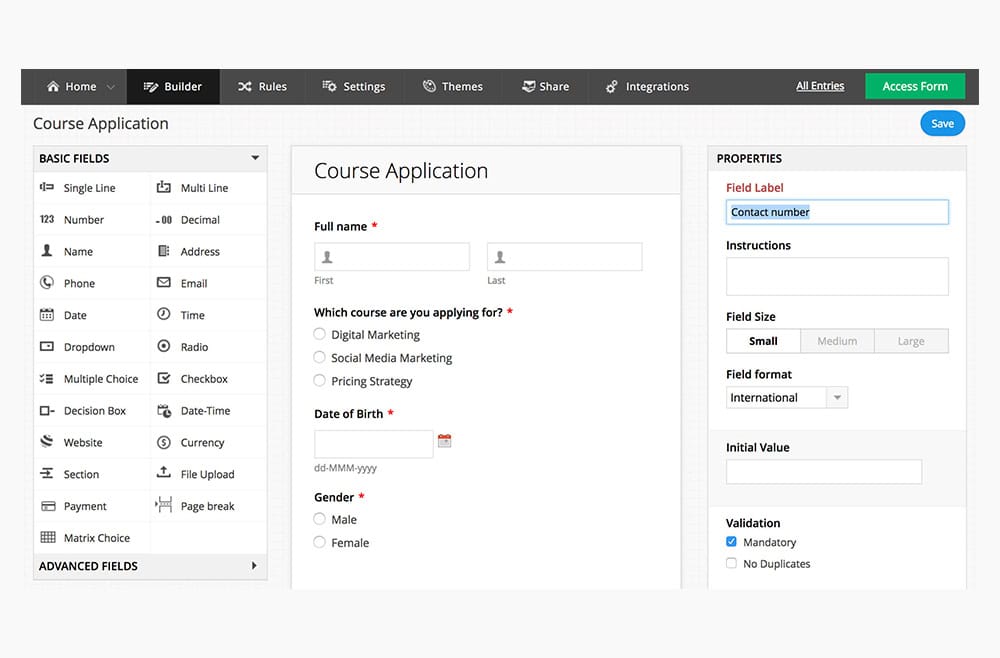1000x658 pixels.
Task: Add the Multiple Choice field icon
Action: tap(47, 379)
